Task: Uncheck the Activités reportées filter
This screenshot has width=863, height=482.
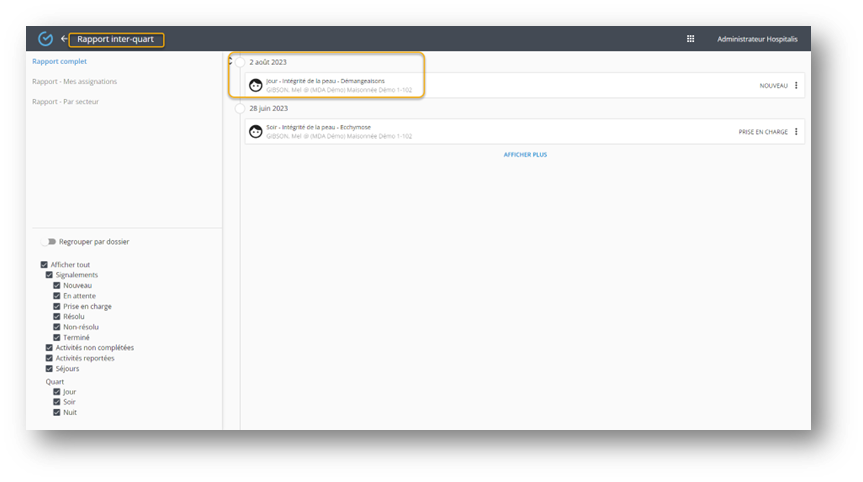Action: [49, 358]
